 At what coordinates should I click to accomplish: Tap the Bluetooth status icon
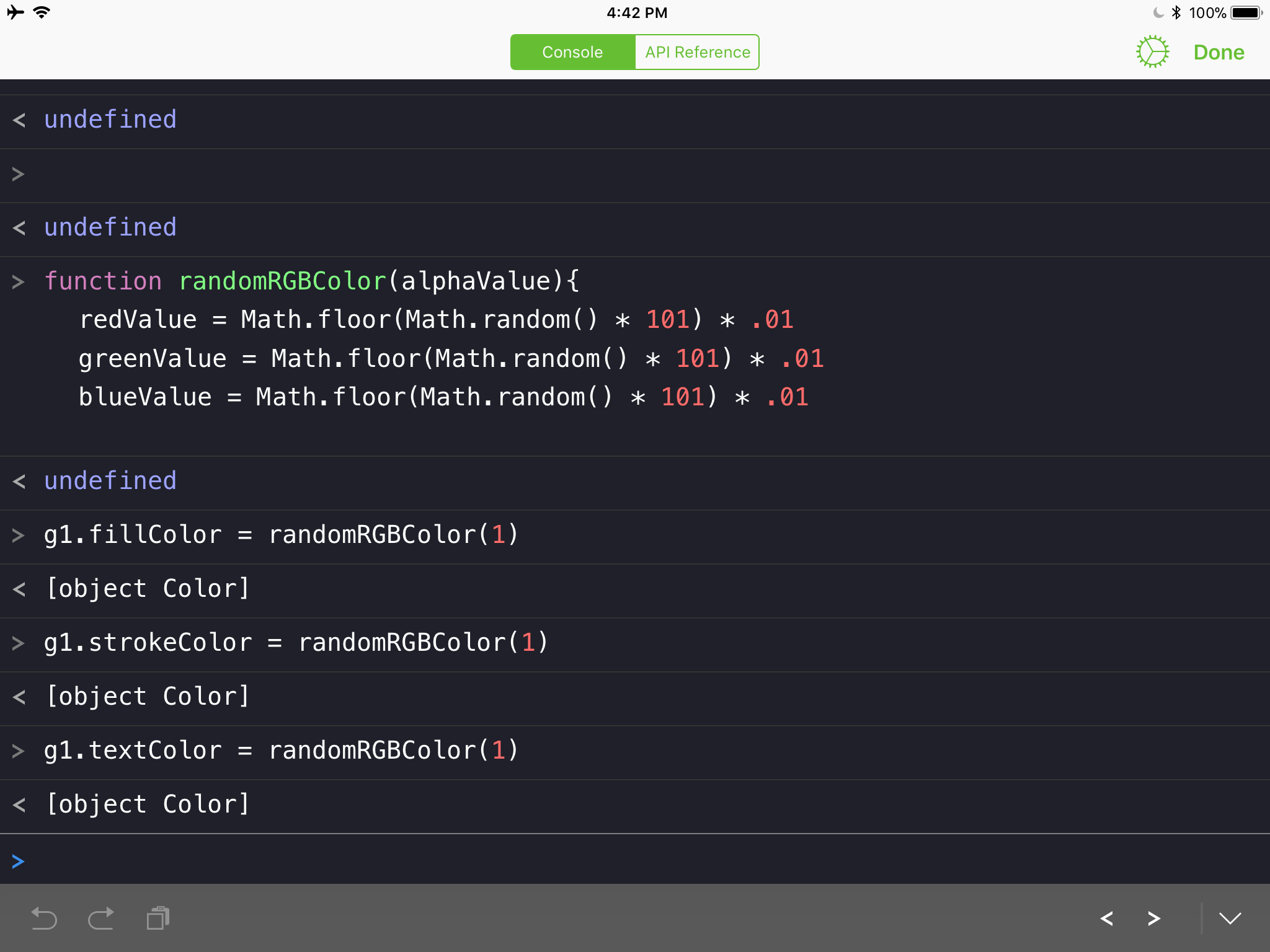(x=1176, y=12)
